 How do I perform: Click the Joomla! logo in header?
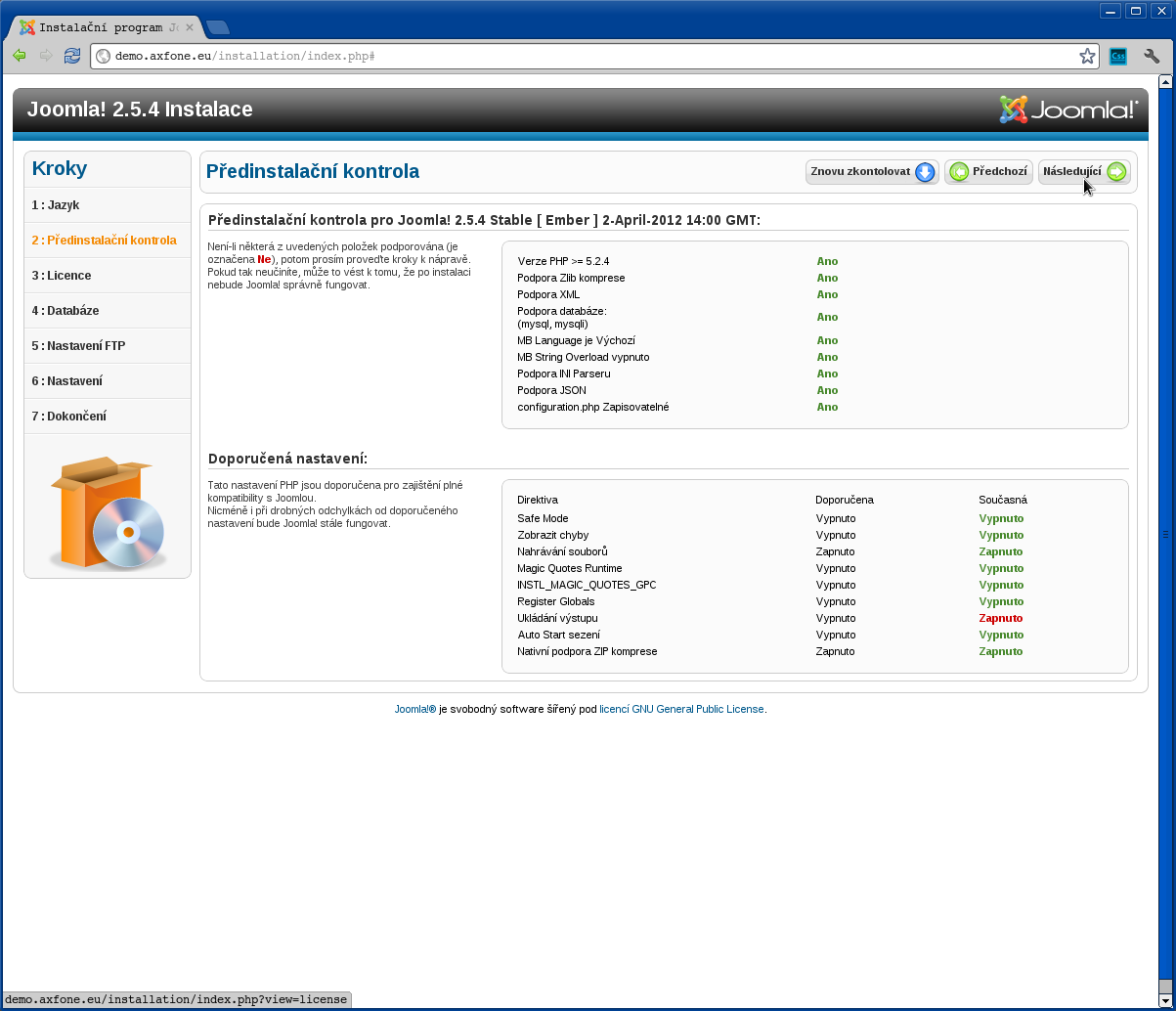[1067, 110]
